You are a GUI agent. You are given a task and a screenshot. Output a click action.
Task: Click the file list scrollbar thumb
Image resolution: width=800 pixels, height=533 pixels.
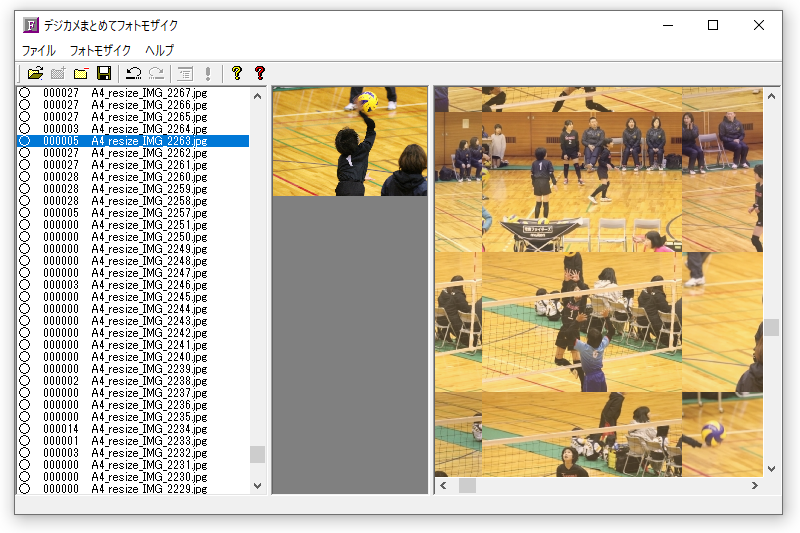(x=258, y=454)
